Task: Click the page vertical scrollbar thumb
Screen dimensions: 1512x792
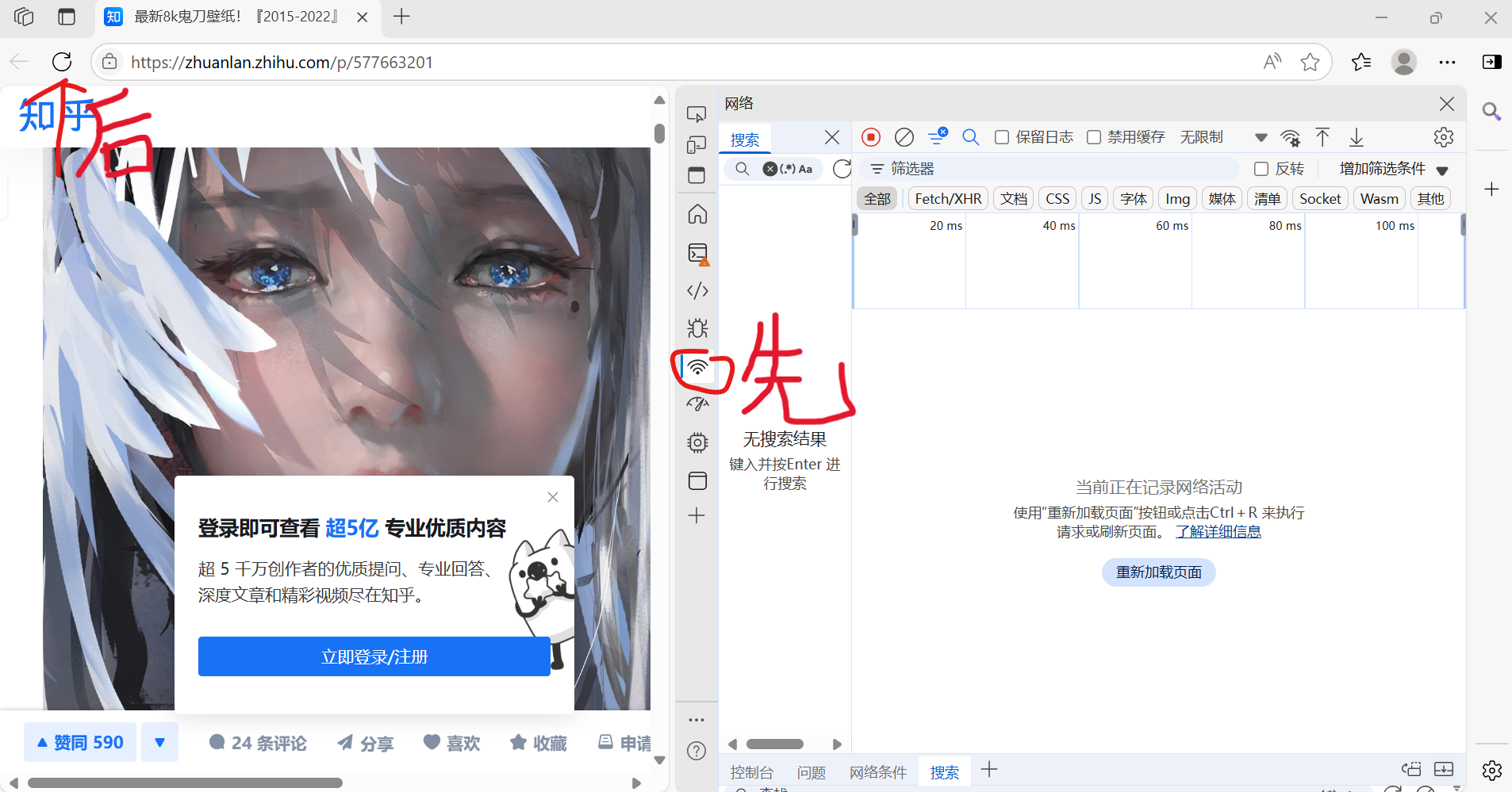Action: coord(659,132)
